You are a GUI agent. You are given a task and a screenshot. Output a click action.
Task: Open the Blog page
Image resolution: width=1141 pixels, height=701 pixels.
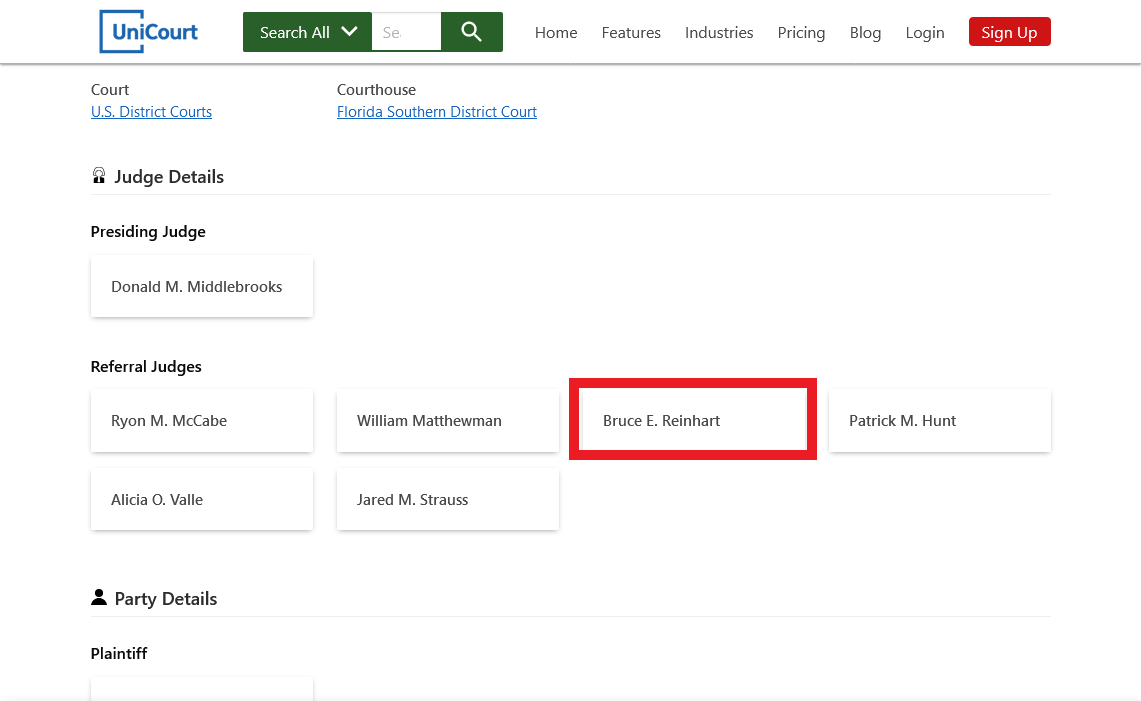click(865, 33)
